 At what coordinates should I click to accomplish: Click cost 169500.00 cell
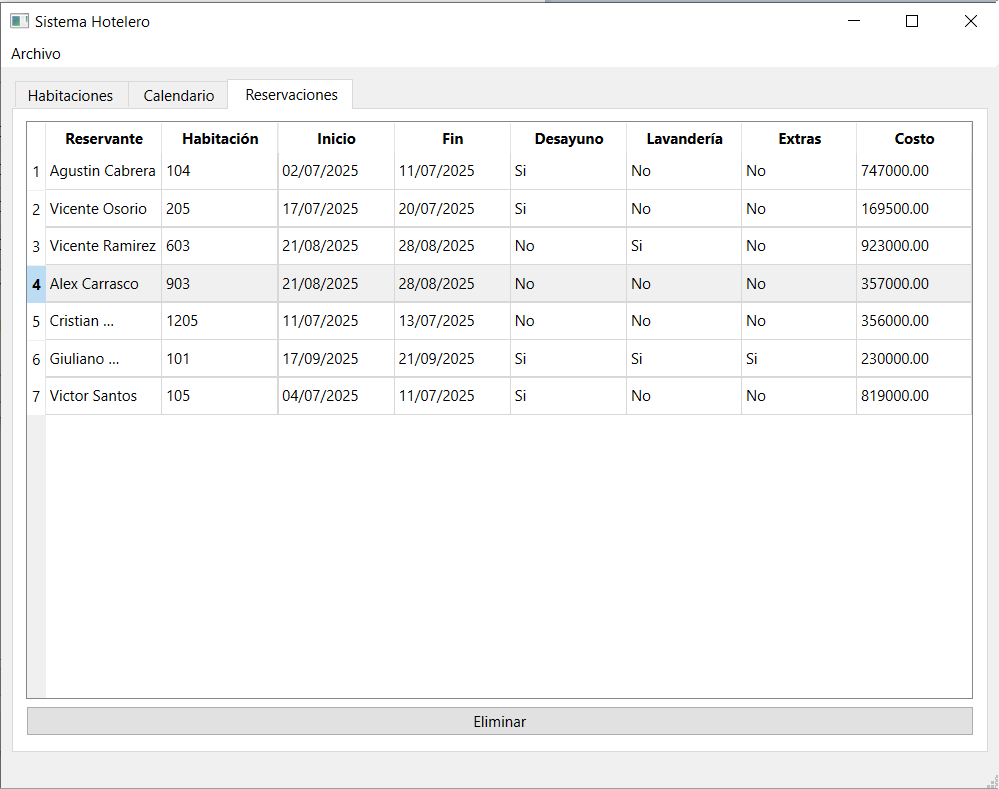tap(914, 208)
